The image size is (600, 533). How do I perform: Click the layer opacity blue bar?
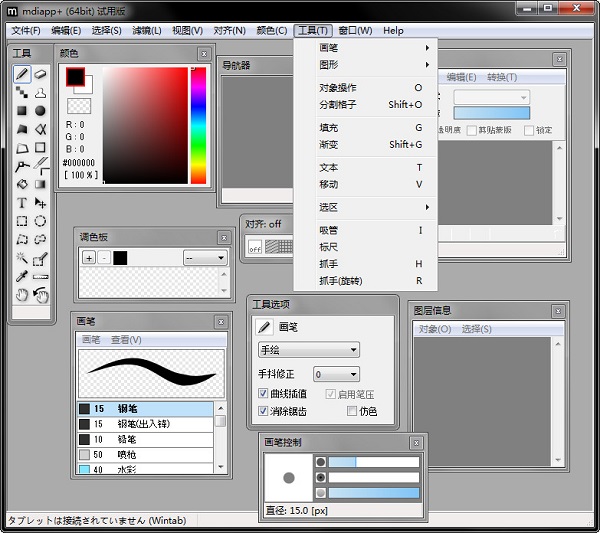point(491,113)
